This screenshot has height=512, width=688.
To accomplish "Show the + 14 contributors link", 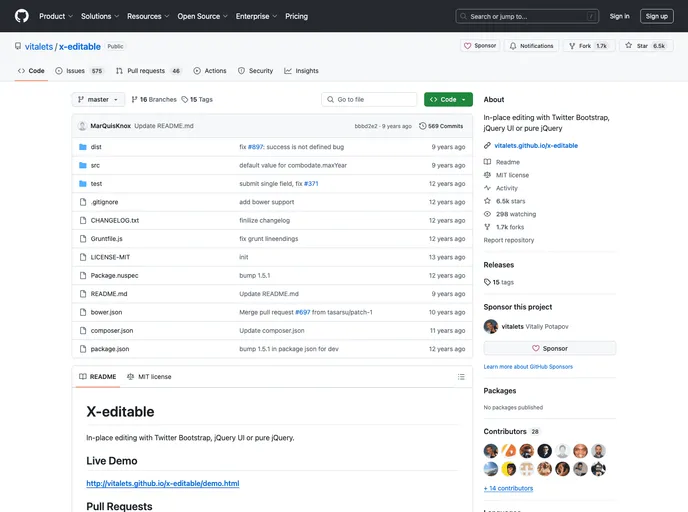I will coord(508,488).
